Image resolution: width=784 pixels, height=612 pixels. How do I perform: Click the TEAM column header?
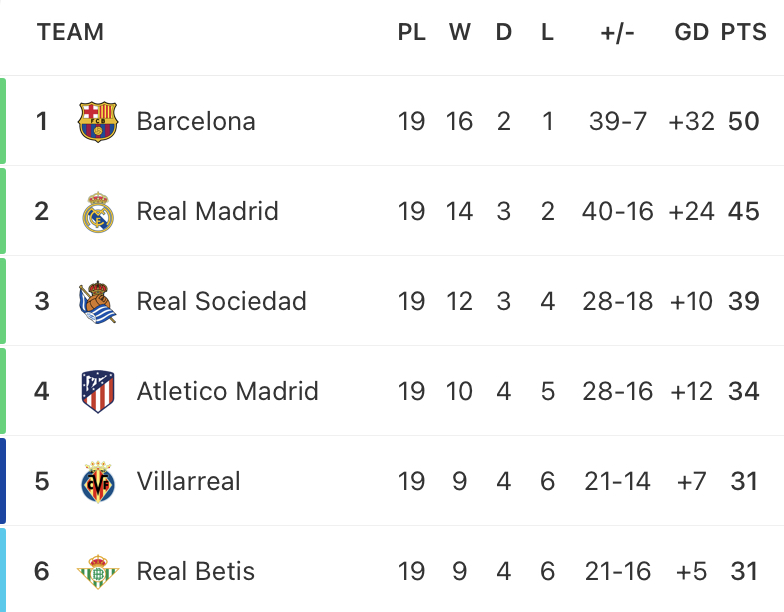coord(70,32)
